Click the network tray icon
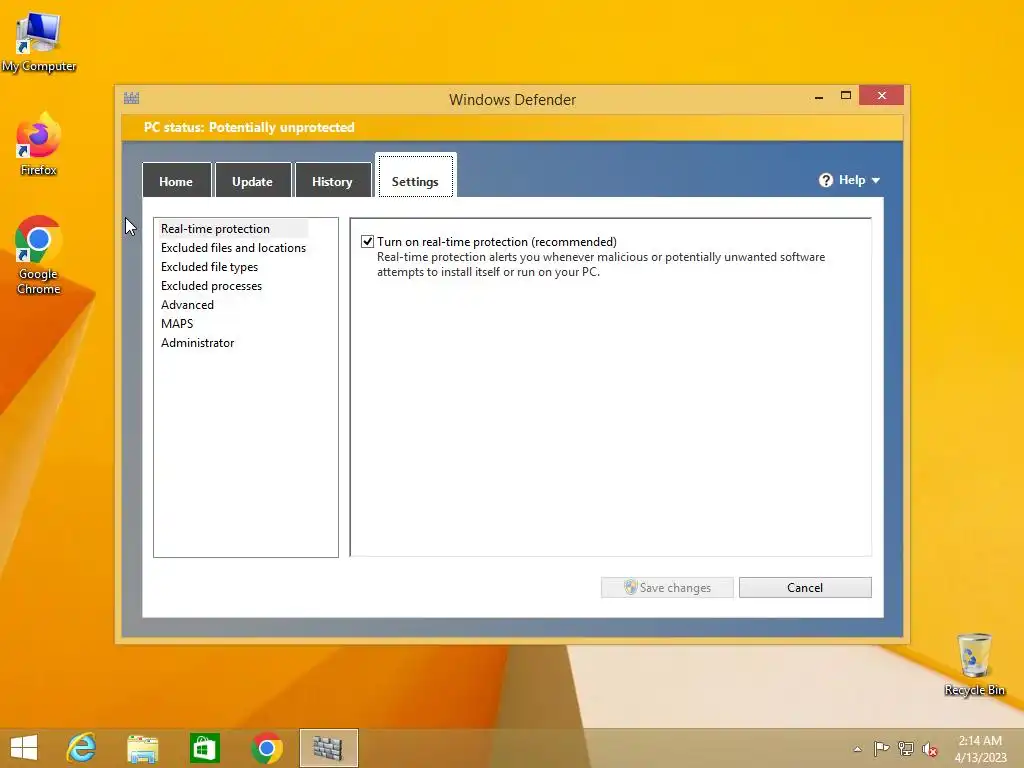Viewport: 1024px width, 768px height. (x=906, y=748)
